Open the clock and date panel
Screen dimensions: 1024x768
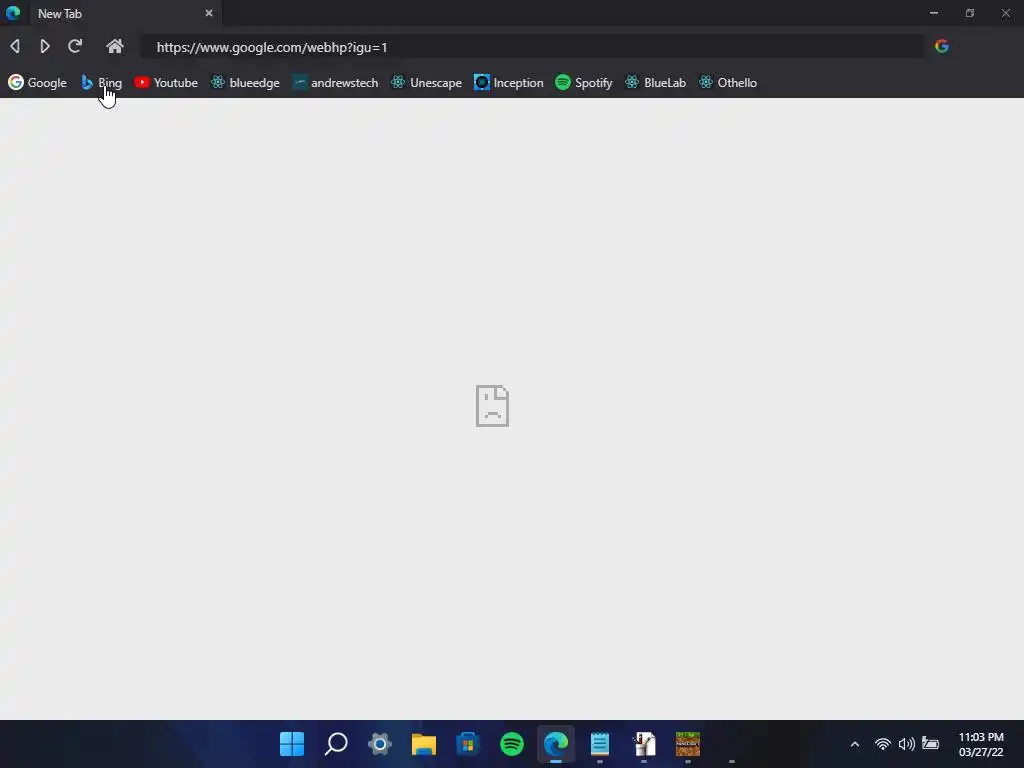981,744
